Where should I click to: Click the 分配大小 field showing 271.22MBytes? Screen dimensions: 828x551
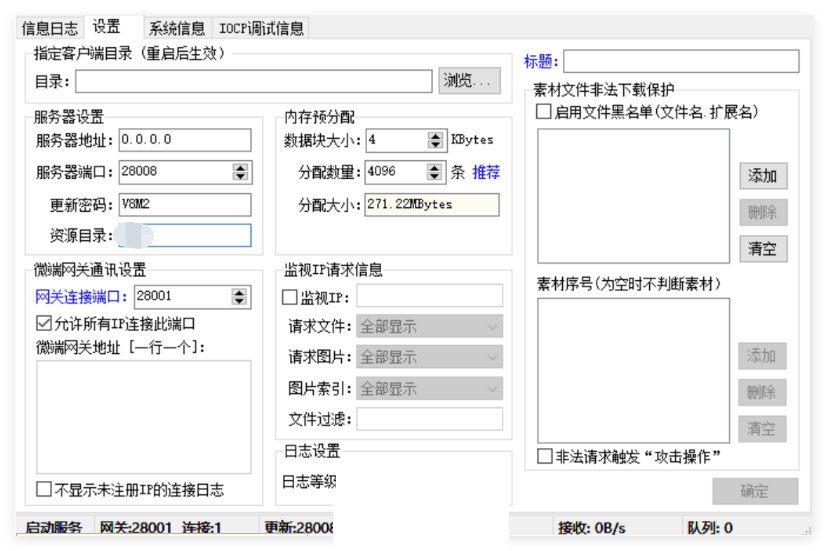click(x=432, y=205)
